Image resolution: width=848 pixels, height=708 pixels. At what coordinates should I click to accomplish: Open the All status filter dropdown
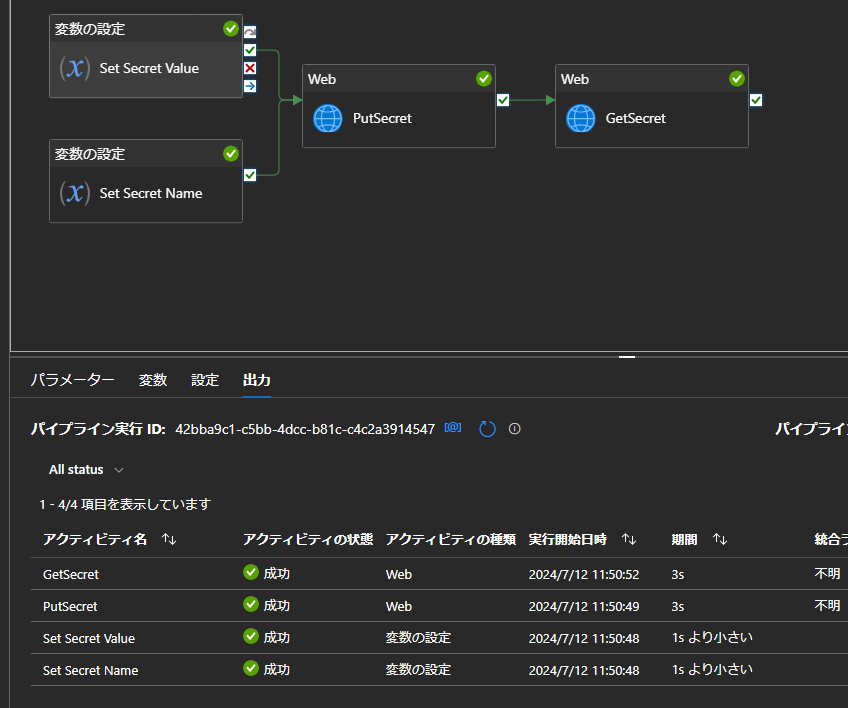(87, 469)
